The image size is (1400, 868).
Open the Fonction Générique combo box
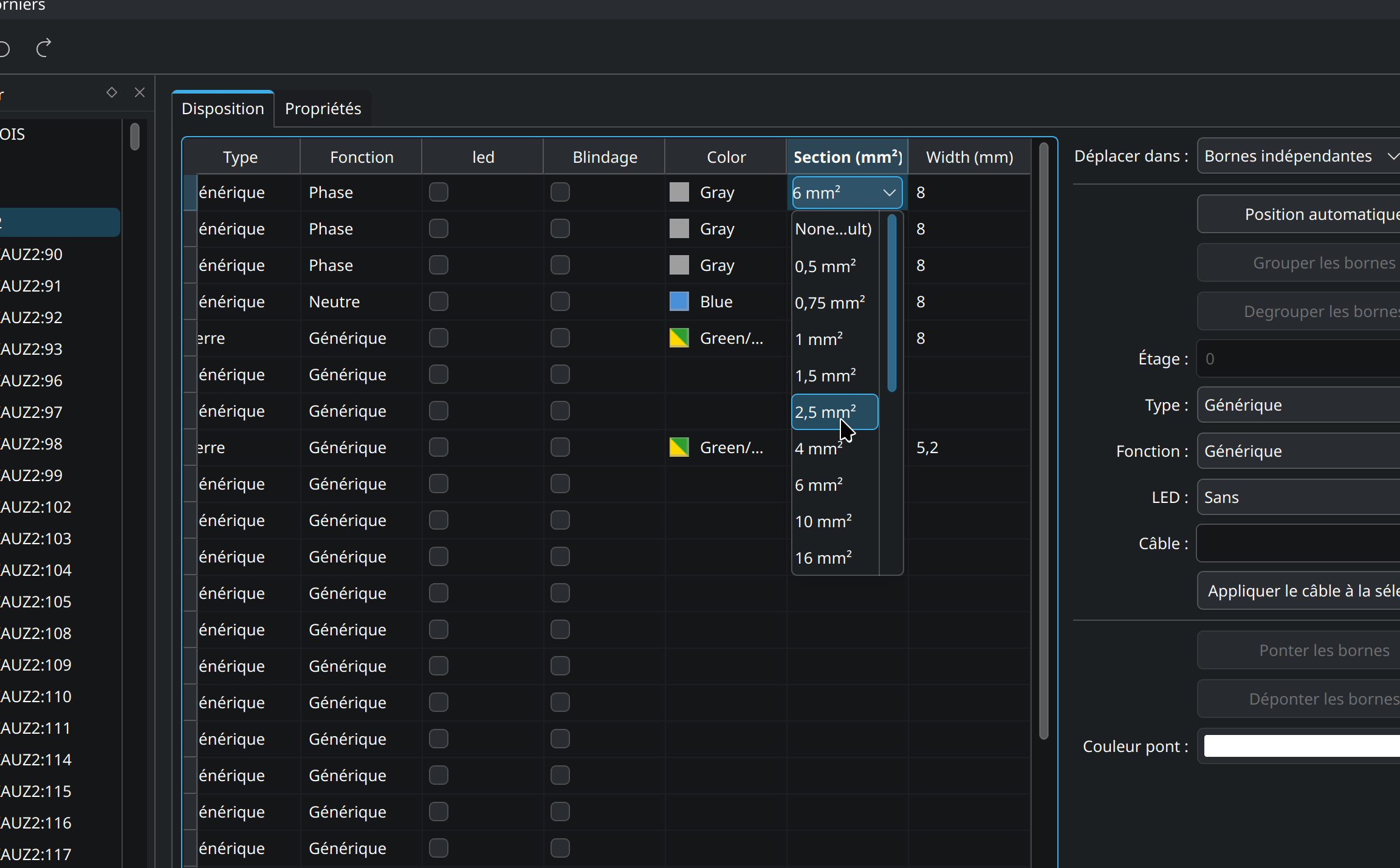tap(1299, 451)
